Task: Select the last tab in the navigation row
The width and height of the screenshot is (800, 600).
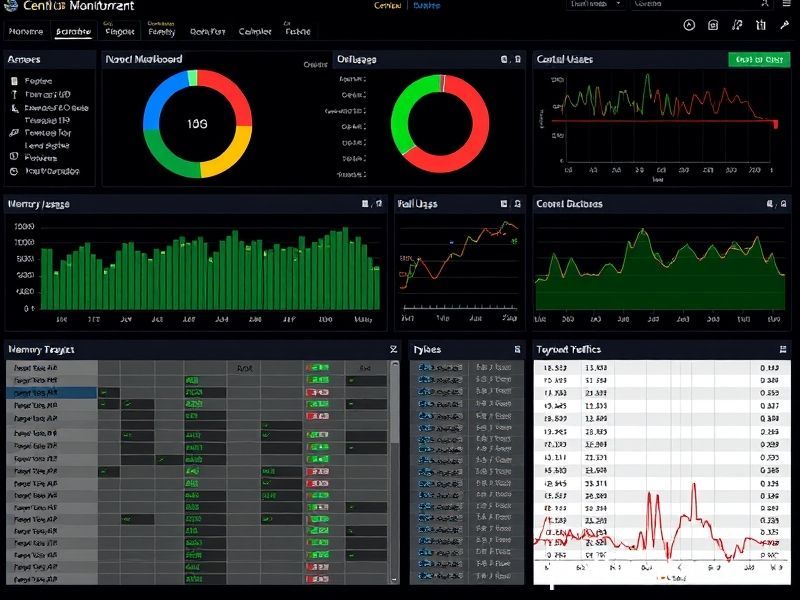Action: pyautogui.click(x=297, y=31)
